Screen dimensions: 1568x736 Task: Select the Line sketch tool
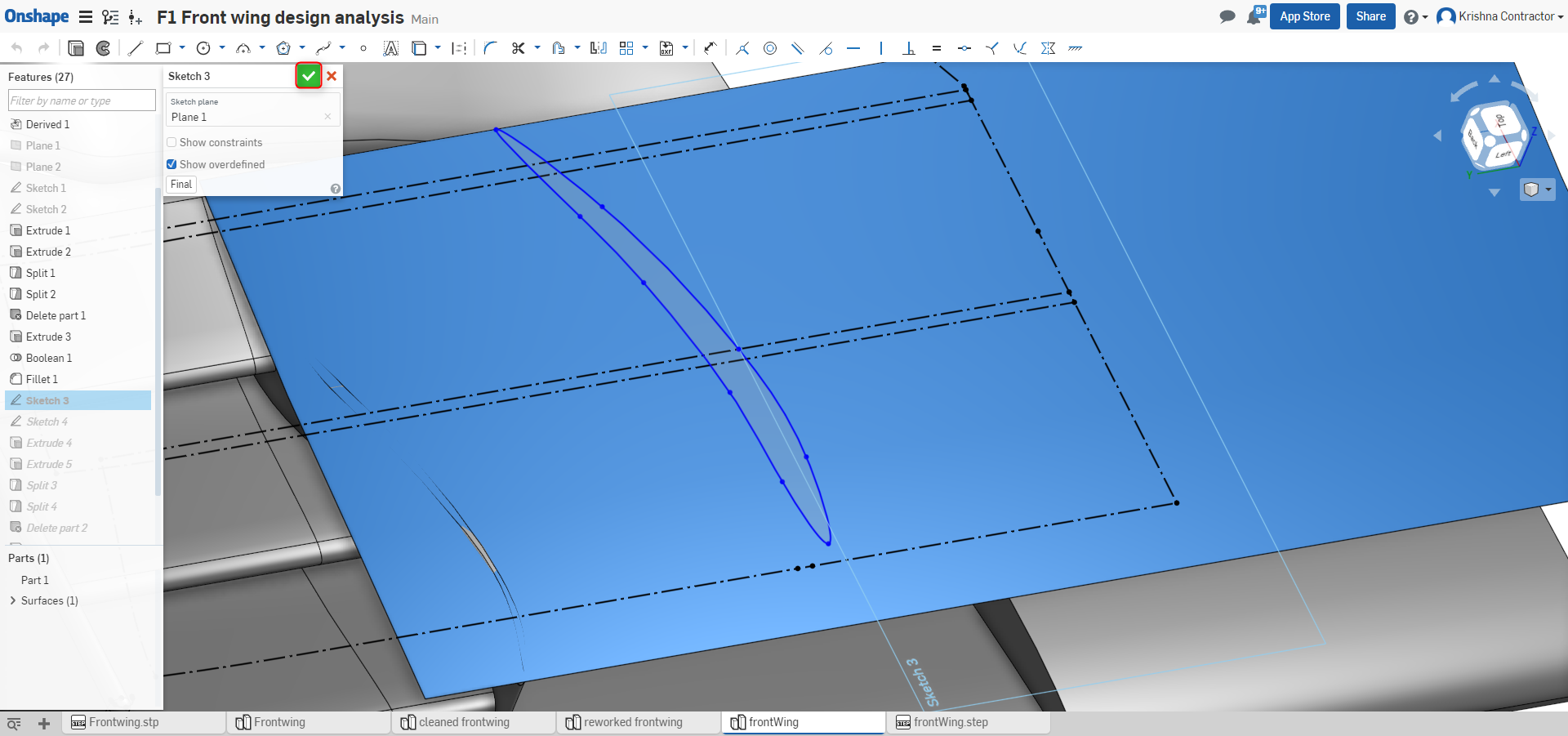136,48
